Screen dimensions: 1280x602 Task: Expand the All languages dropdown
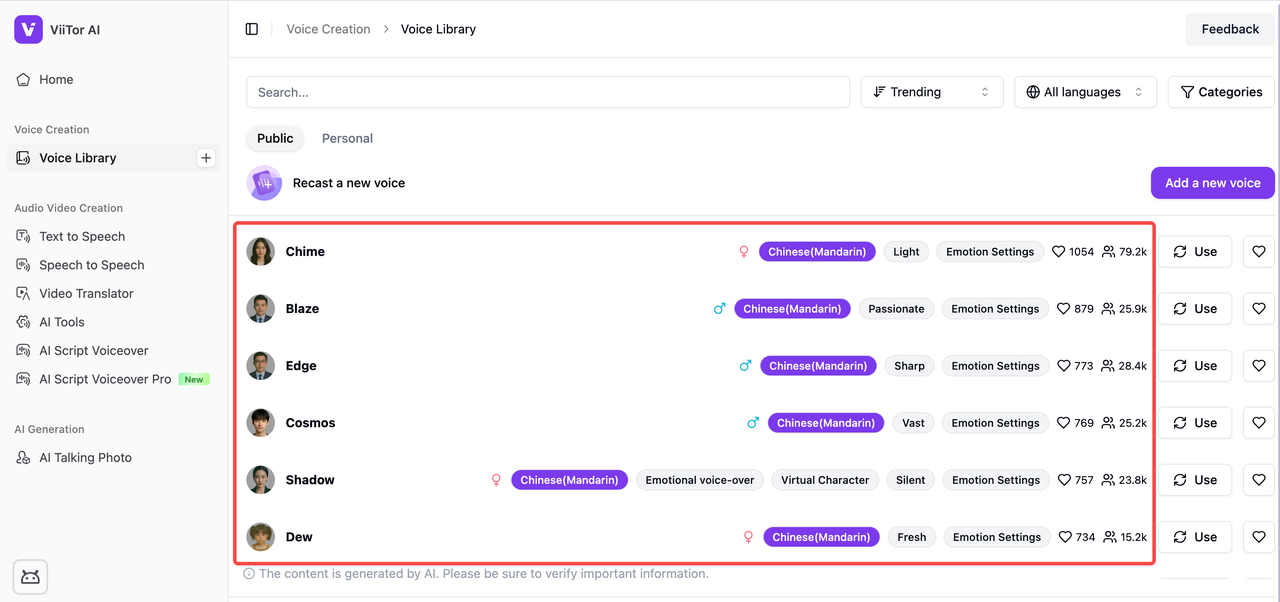(1085, 92)
